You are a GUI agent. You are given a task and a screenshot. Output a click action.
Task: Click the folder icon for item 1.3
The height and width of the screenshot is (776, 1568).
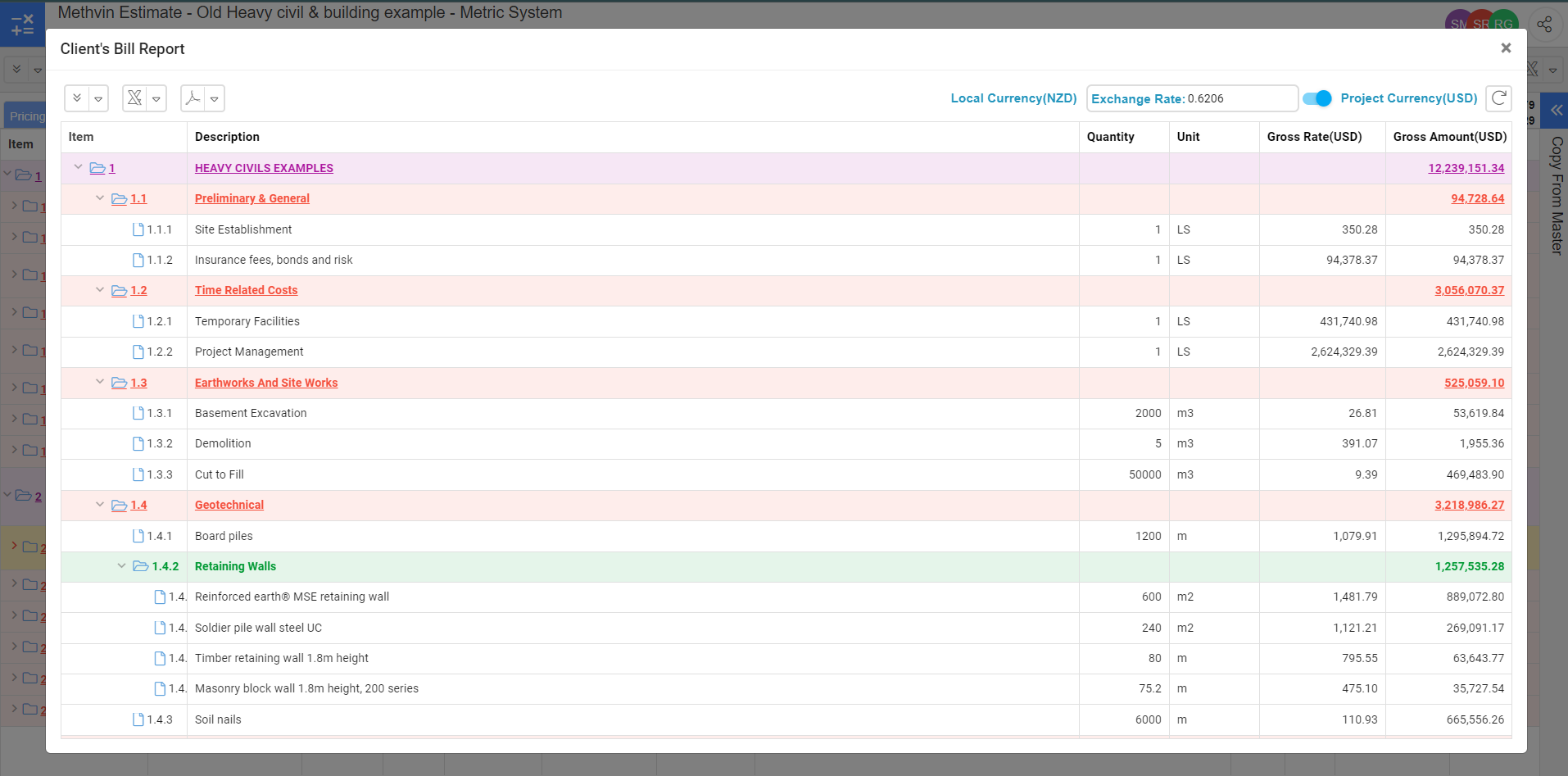[120, 383]
